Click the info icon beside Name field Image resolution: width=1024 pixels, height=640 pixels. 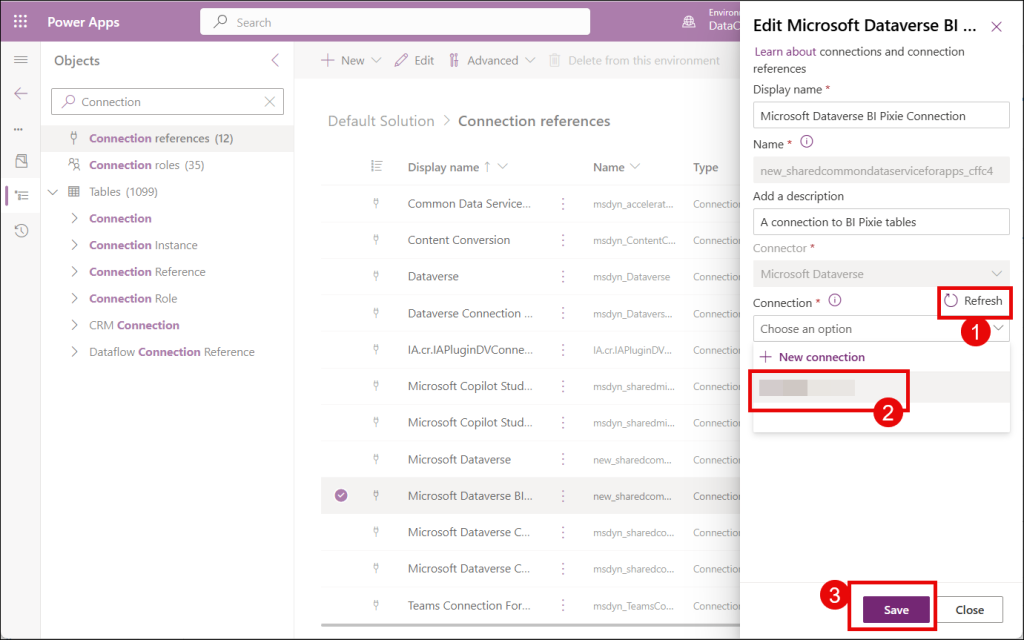point(807,143)
